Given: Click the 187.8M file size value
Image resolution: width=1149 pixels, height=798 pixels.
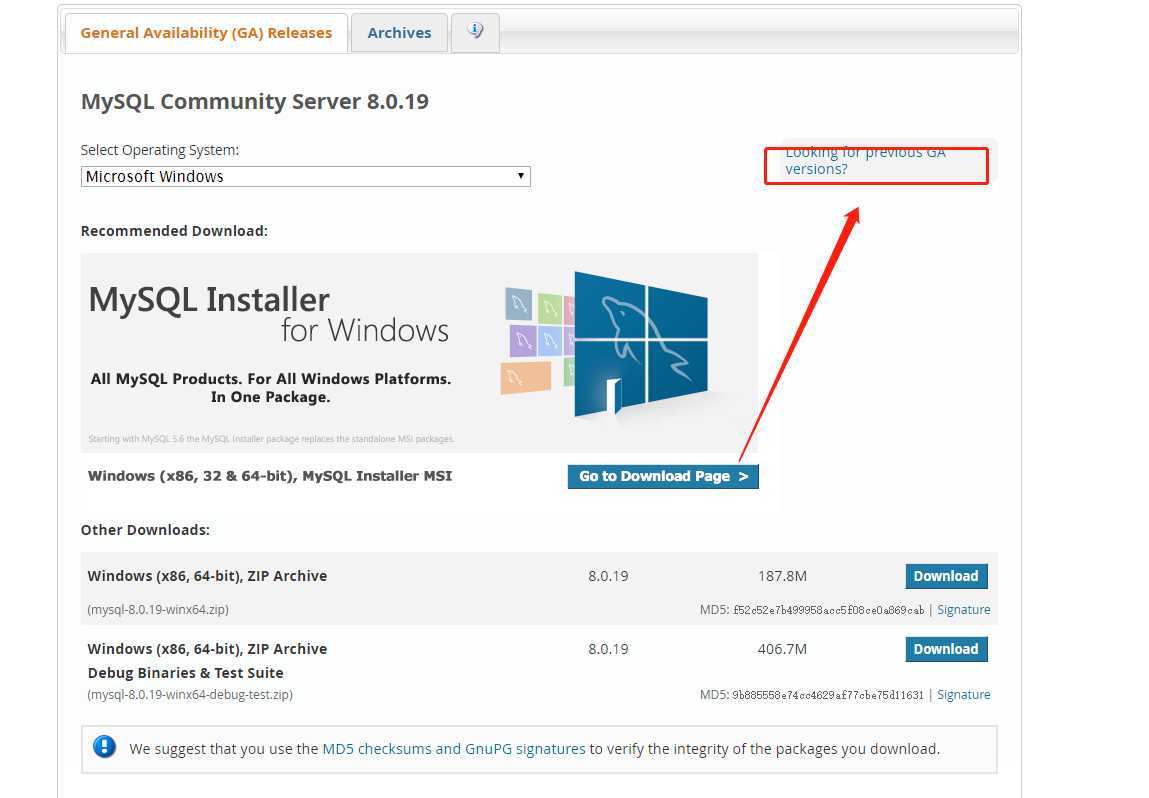Looking at the screenshot, I should [782, 576].
